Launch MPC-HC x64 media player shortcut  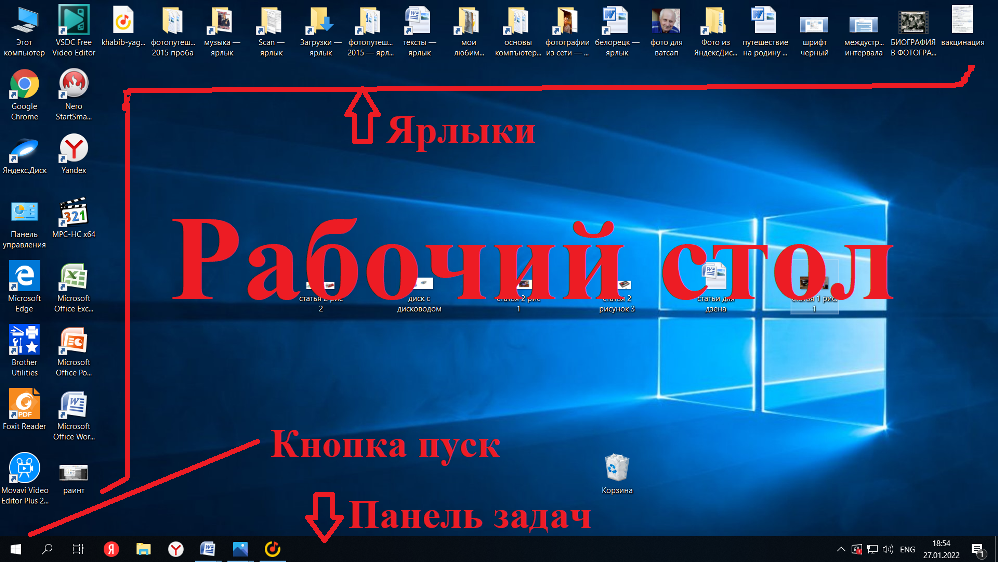(x=73, y=218)
